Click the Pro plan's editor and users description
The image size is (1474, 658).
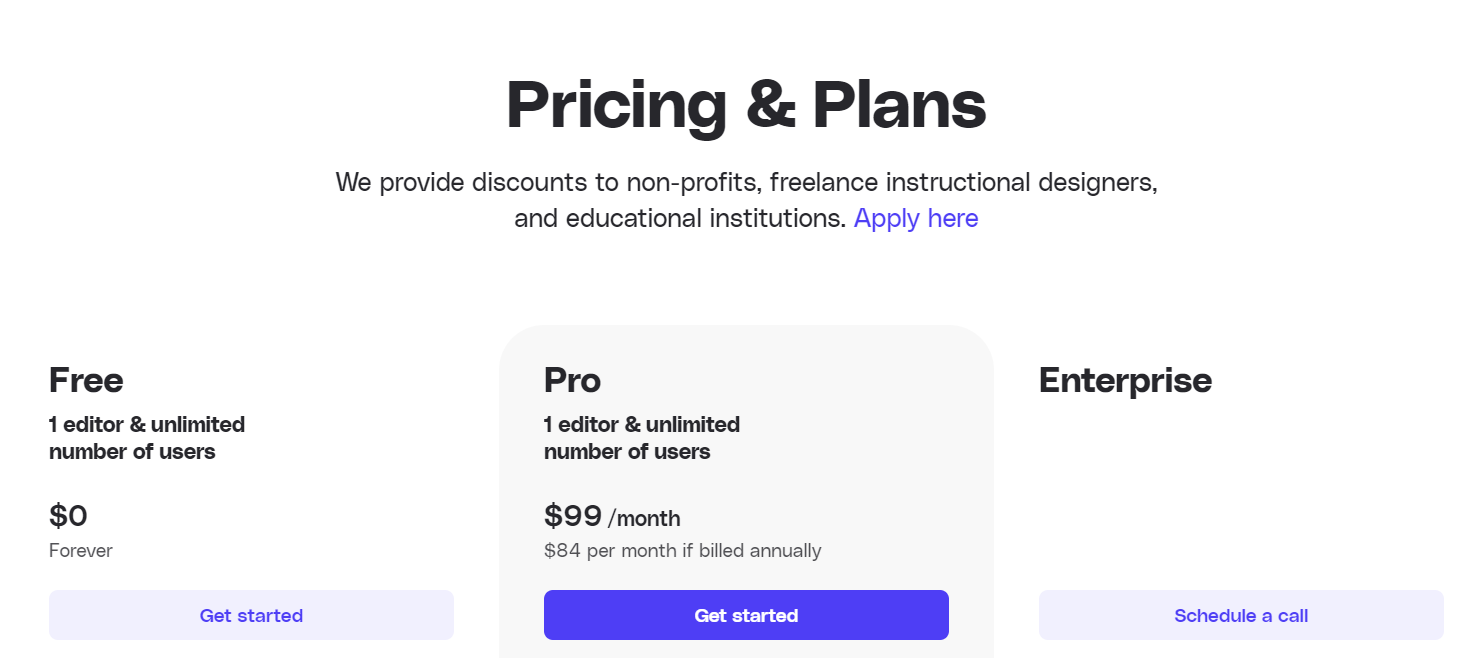pyautogui.click(x=642, y=438)
